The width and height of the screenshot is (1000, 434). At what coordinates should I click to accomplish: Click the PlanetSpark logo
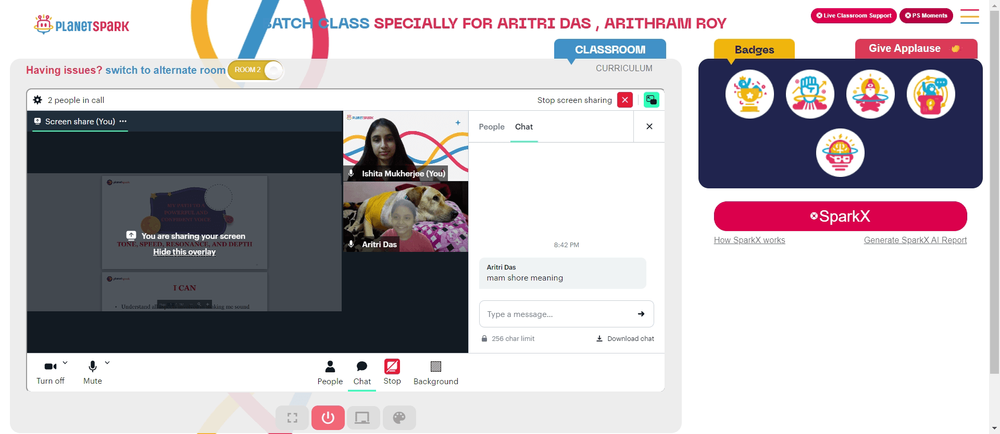click(81, 25)
